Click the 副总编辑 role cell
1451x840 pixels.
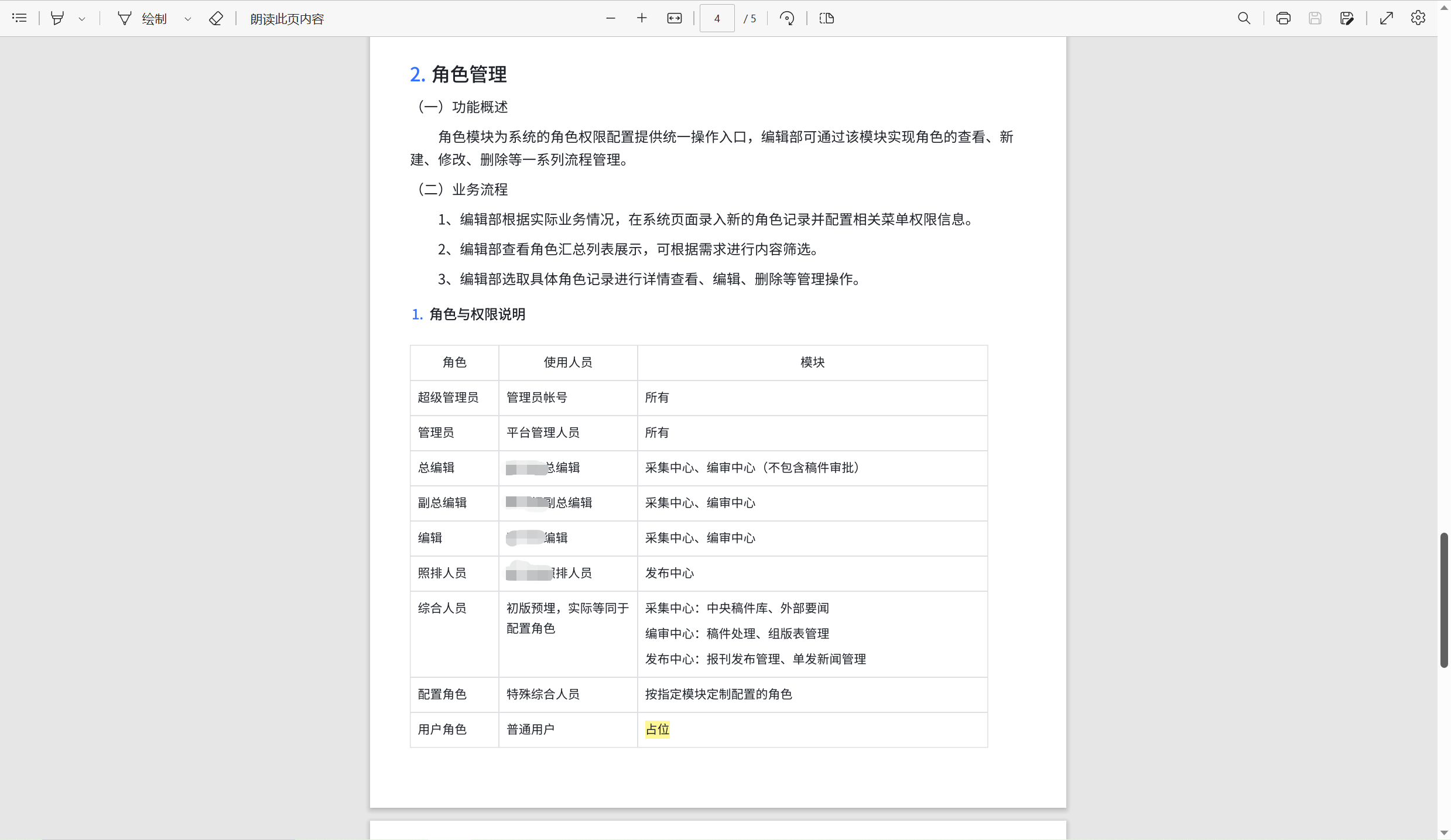point(454,503)
